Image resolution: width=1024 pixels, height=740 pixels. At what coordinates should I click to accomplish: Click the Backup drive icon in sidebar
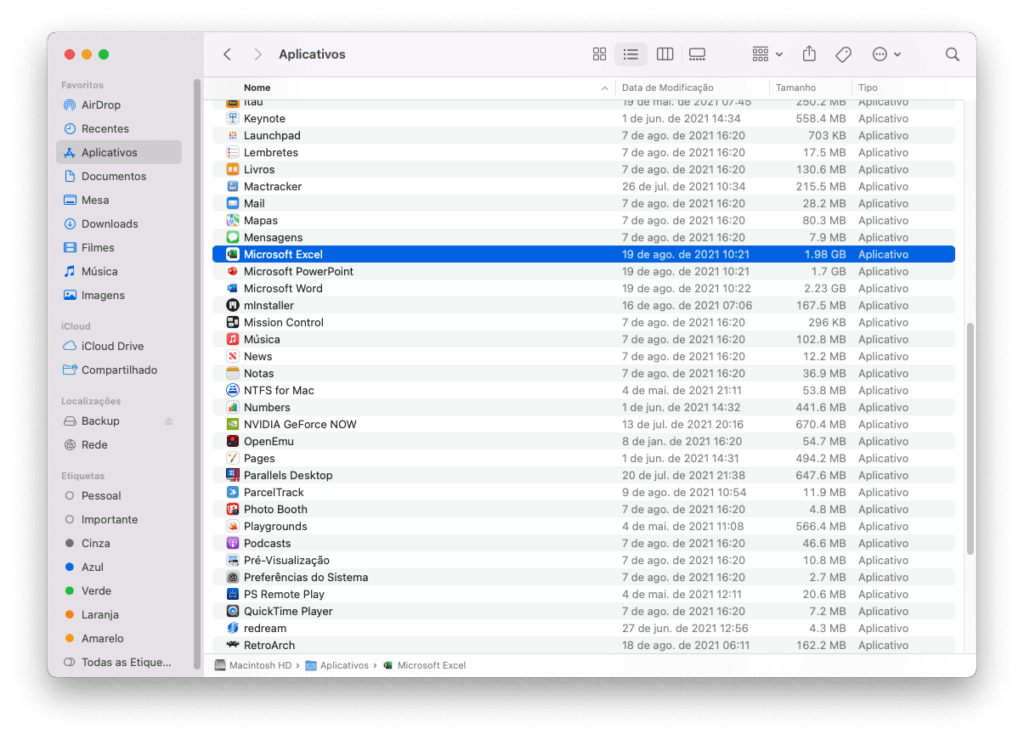point(70,421)
